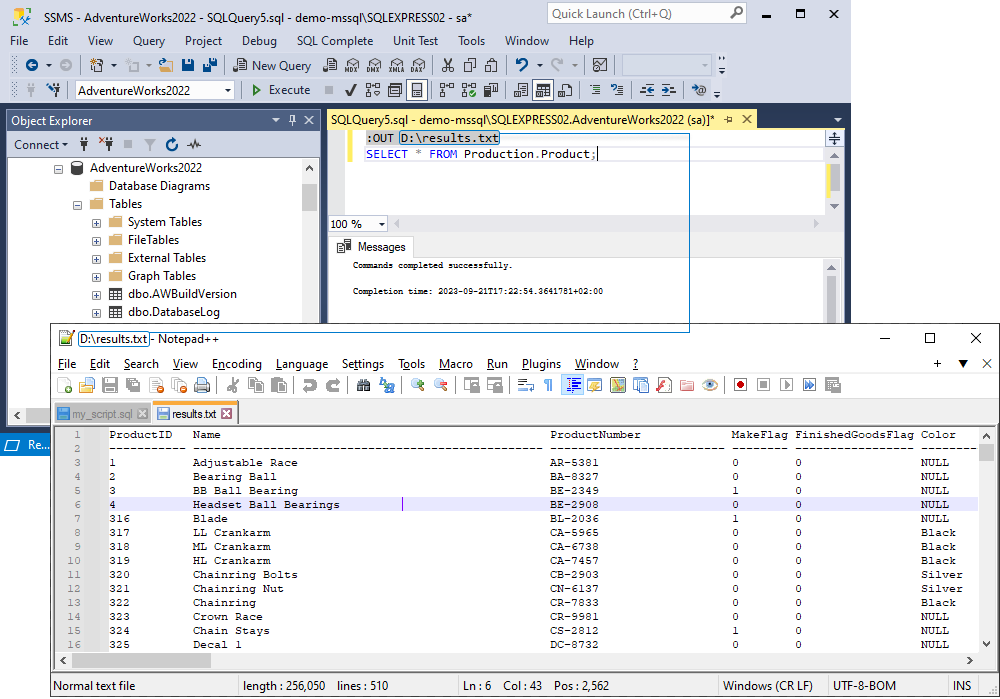Refresh the Object Explorer tree
The width and height of the screenshot is (1000, 699).
pyautogui.click(x=172, y=145)
